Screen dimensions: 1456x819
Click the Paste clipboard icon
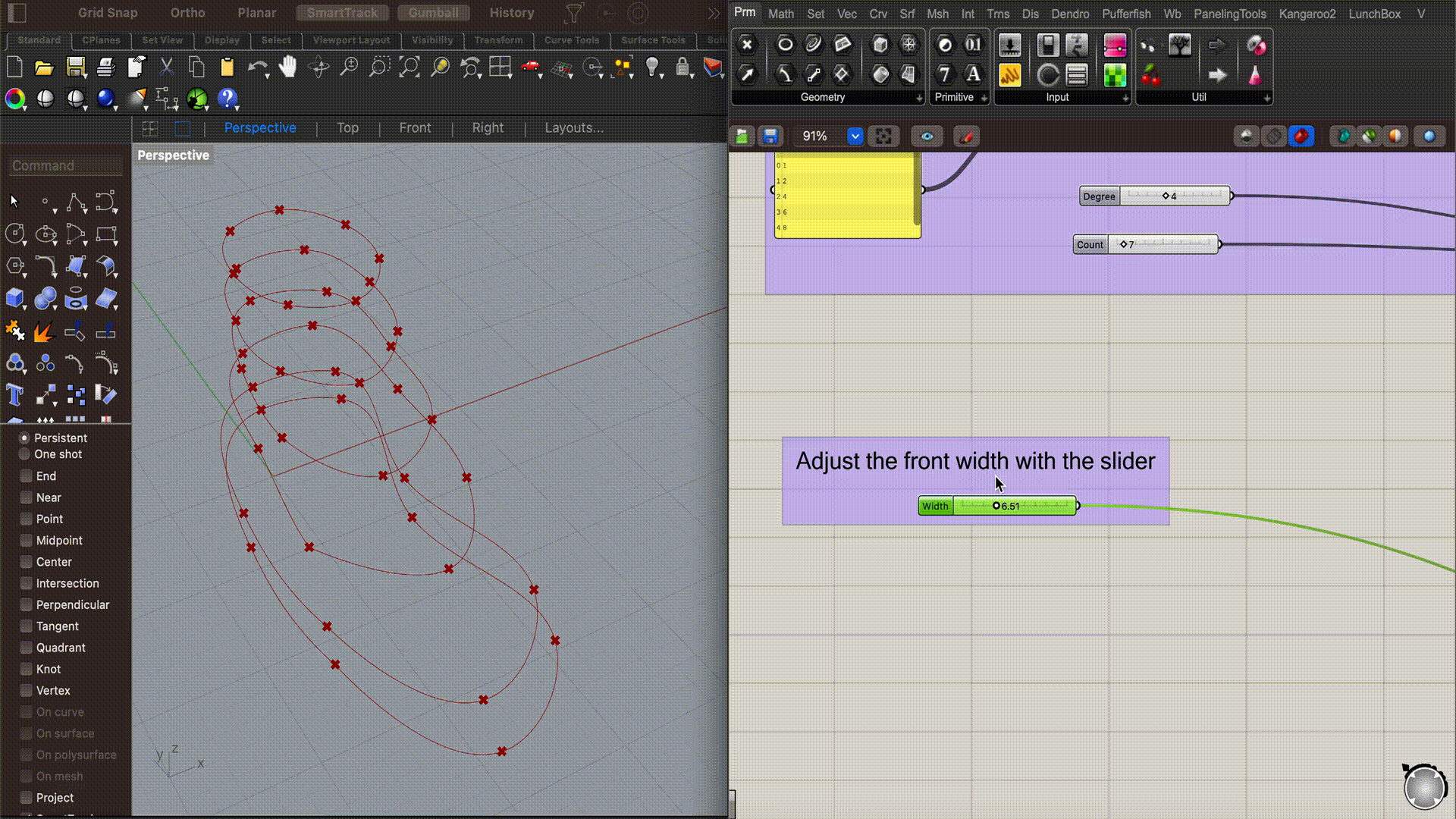(x=227, y=67)
